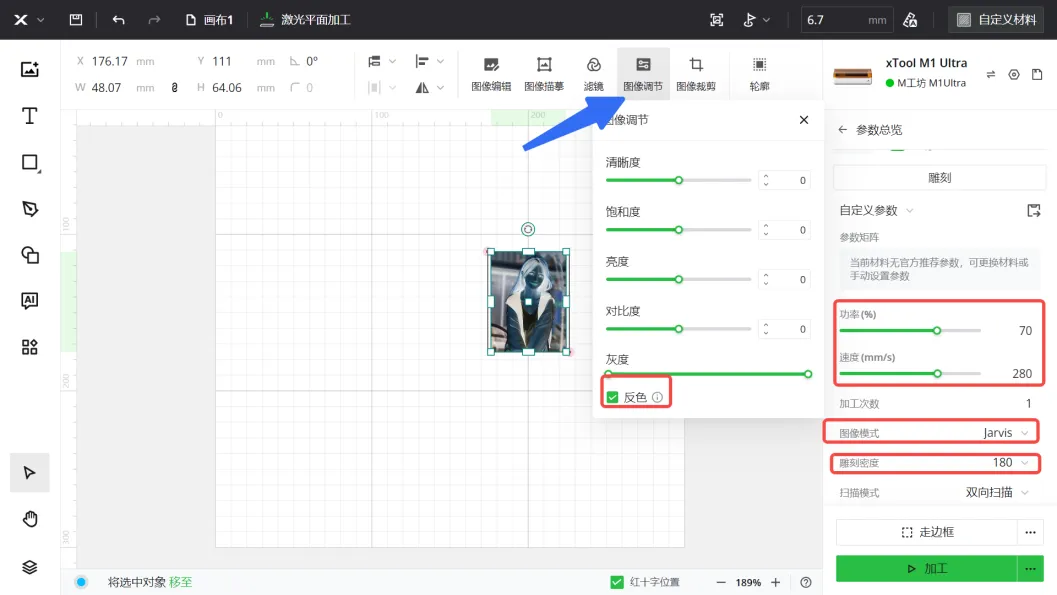Adjust the 亮度 brightness slider handle
Image resolution: width=1057 pixels, height=595 pixels.
coord(679,279)
